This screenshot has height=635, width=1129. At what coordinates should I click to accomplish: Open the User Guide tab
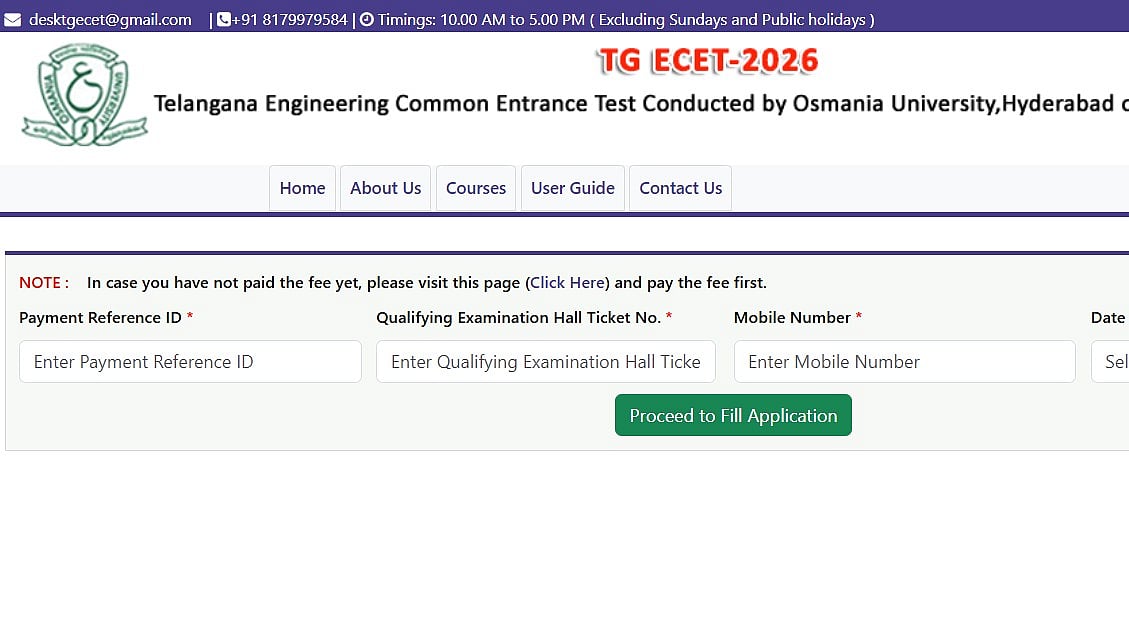click(x=573, y=188)
